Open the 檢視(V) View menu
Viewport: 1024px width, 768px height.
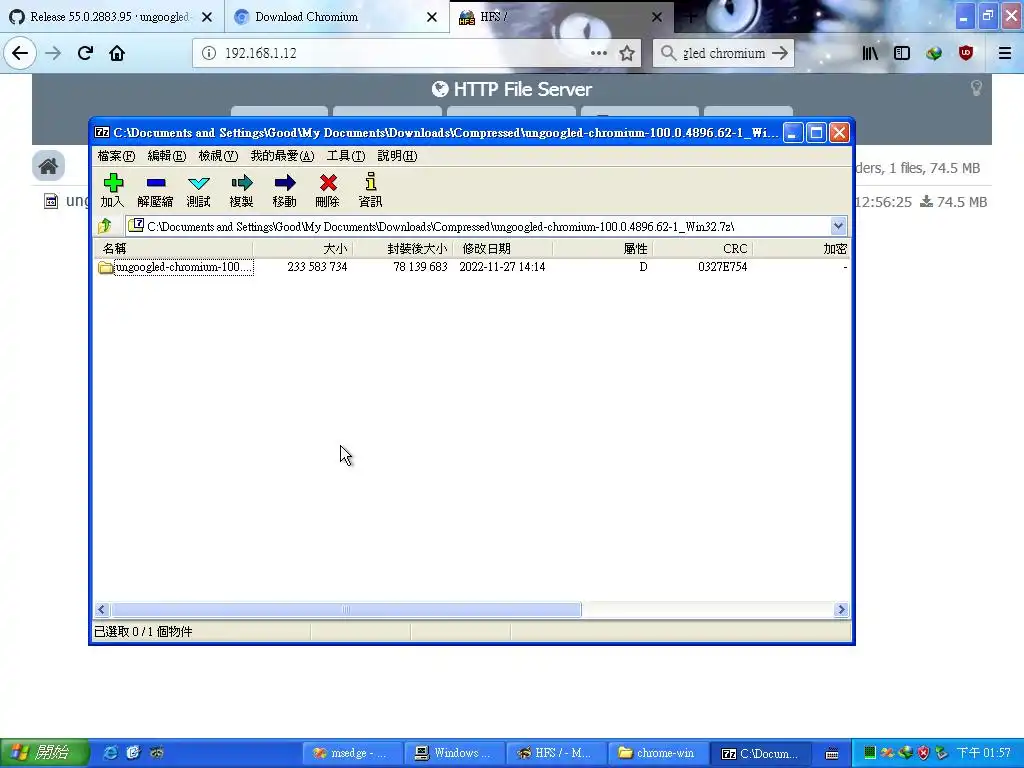coord(218,155)
